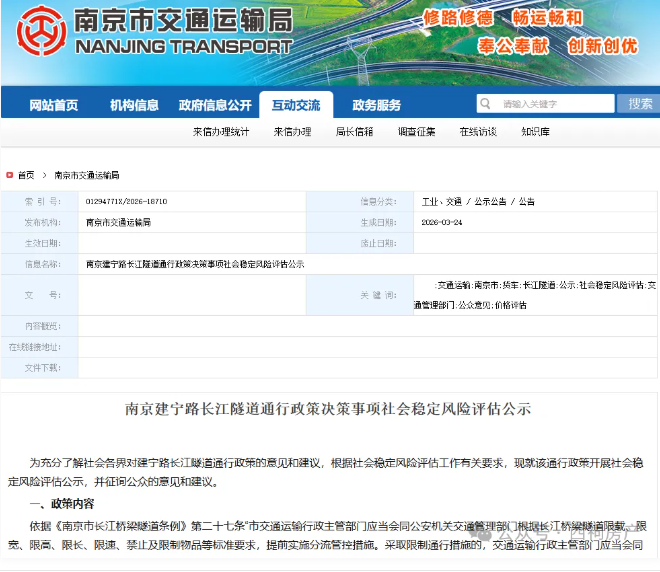Click the red home icon in breadcrumb
Image resolution: width=660 pixels, height=572 pixels.
[x=10, y=174]
